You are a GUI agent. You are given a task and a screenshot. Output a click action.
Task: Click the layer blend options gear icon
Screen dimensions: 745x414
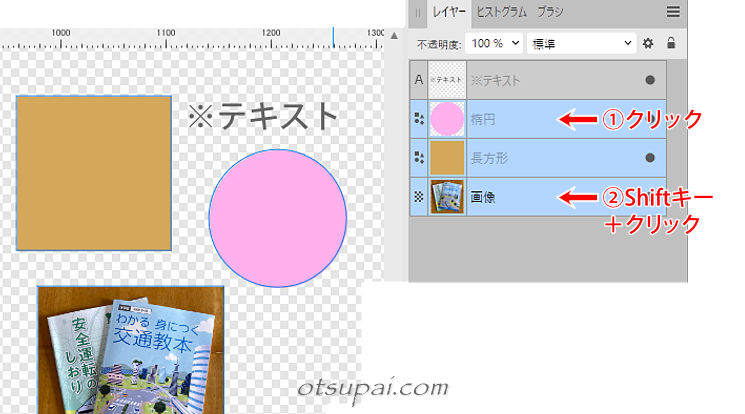[x=648, y=43]
